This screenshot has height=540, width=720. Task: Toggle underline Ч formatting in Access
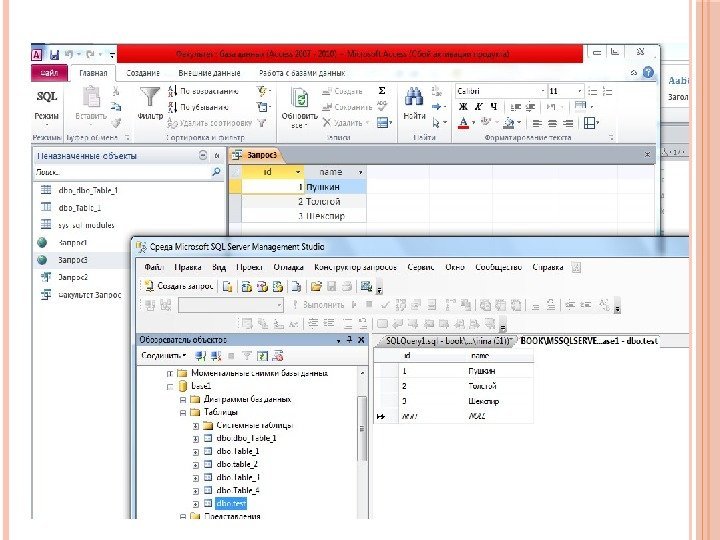click(x=494, y=107)
